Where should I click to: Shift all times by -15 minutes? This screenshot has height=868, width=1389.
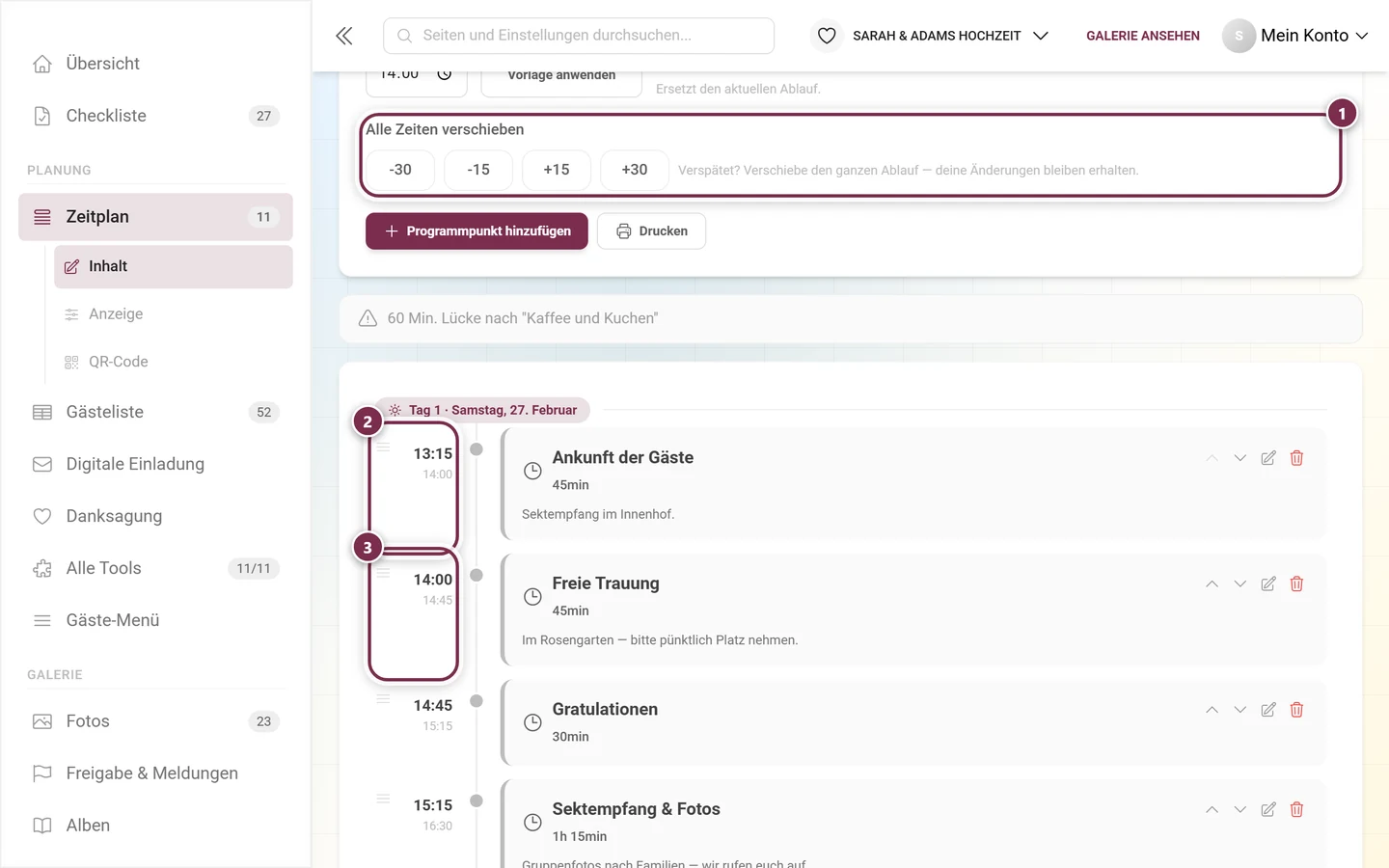(x=478, y=170)
